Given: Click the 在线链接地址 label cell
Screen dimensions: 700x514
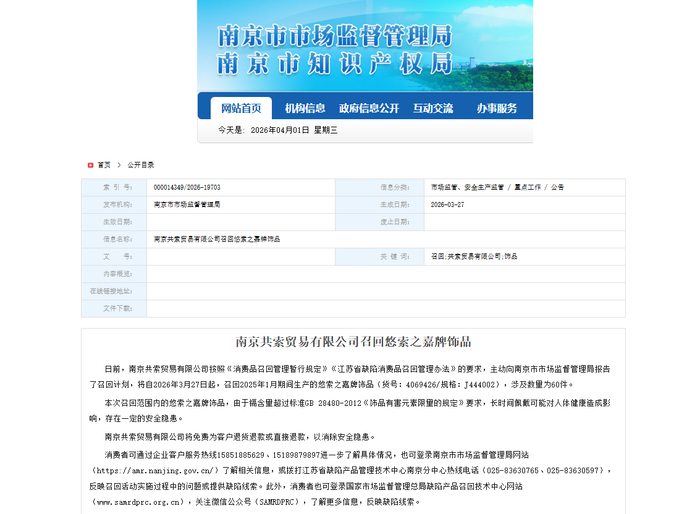Looking at the screenshot, I should pos(114,291).
